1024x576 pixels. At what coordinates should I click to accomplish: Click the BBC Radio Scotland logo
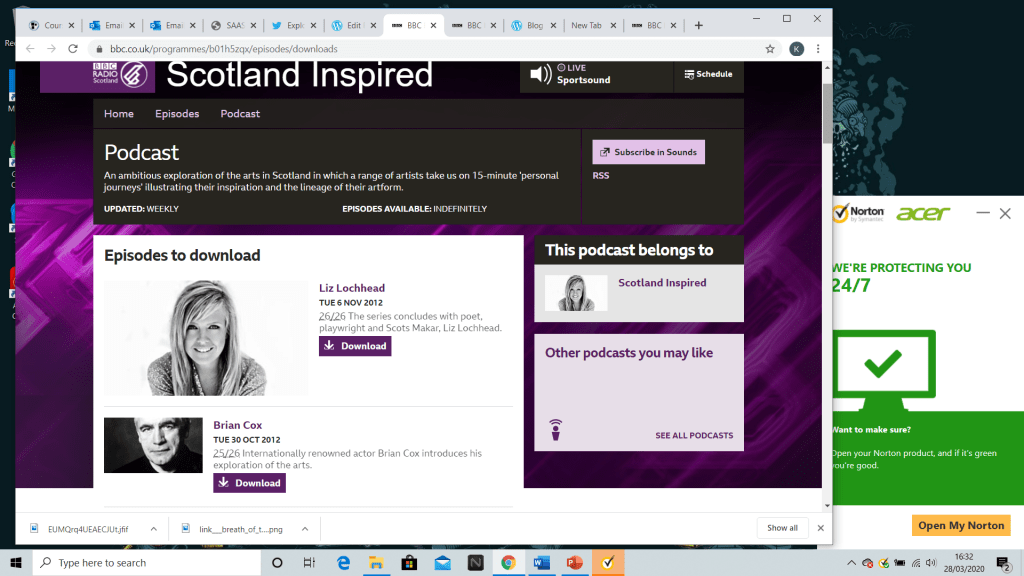pyautogui.click(x=97, y=75)
